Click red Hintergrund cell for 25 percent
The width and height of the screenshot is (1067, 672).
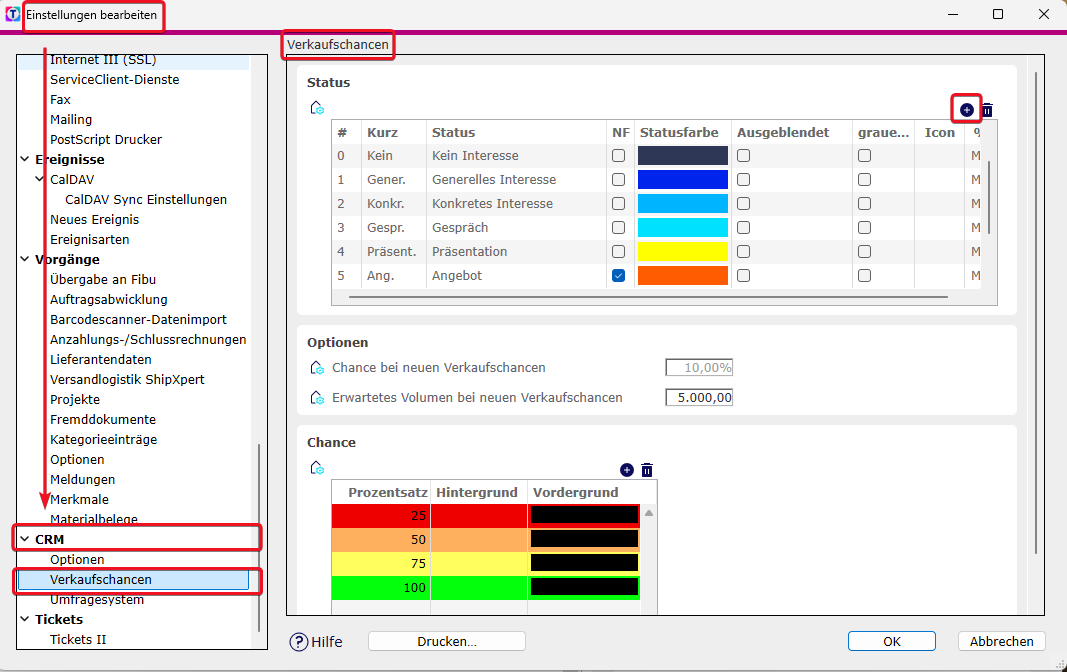coord(478,516)
